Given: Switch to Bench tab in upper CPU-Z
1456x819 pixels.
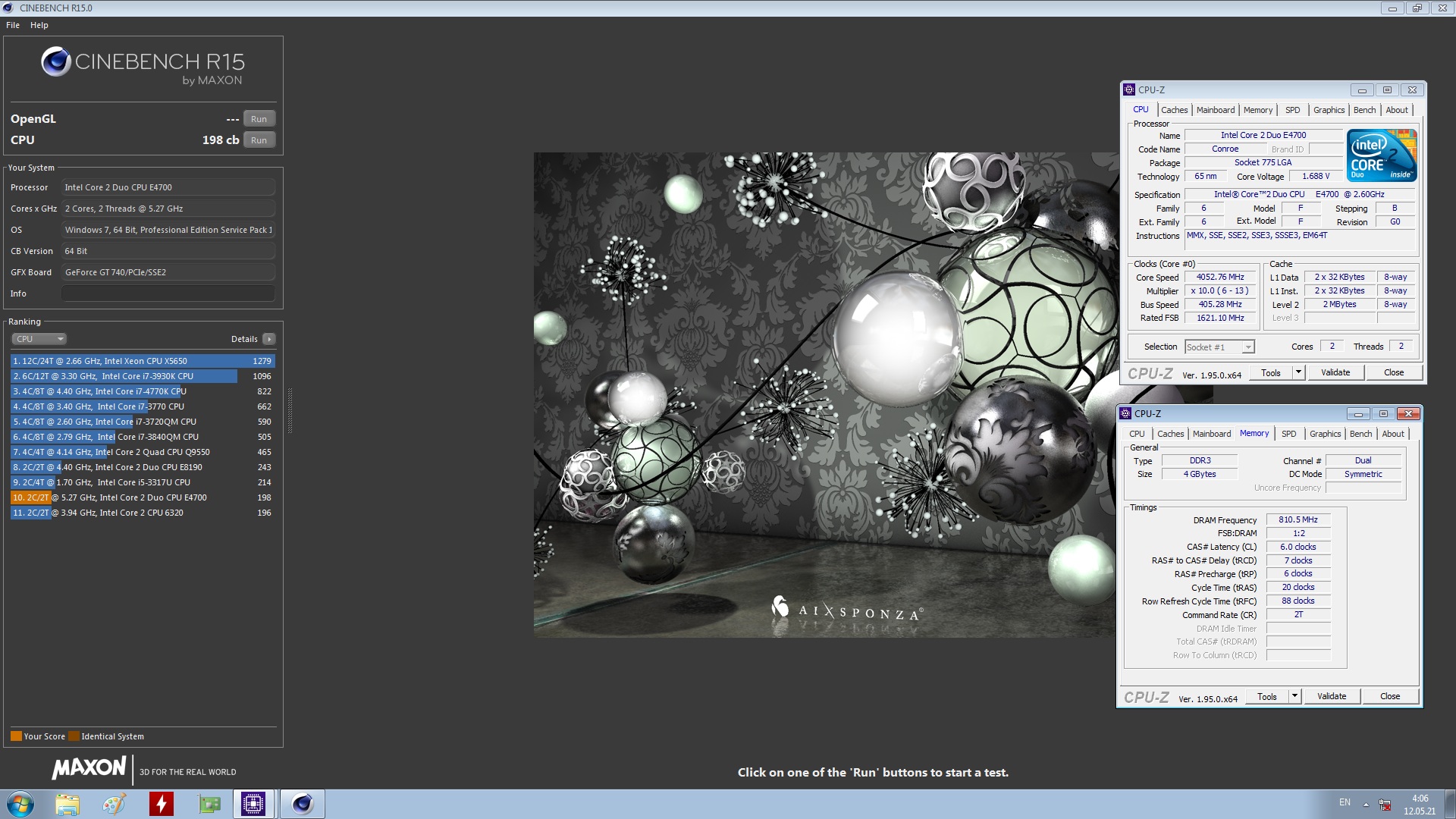Looking at the screenshot, I should (1364, 110).
